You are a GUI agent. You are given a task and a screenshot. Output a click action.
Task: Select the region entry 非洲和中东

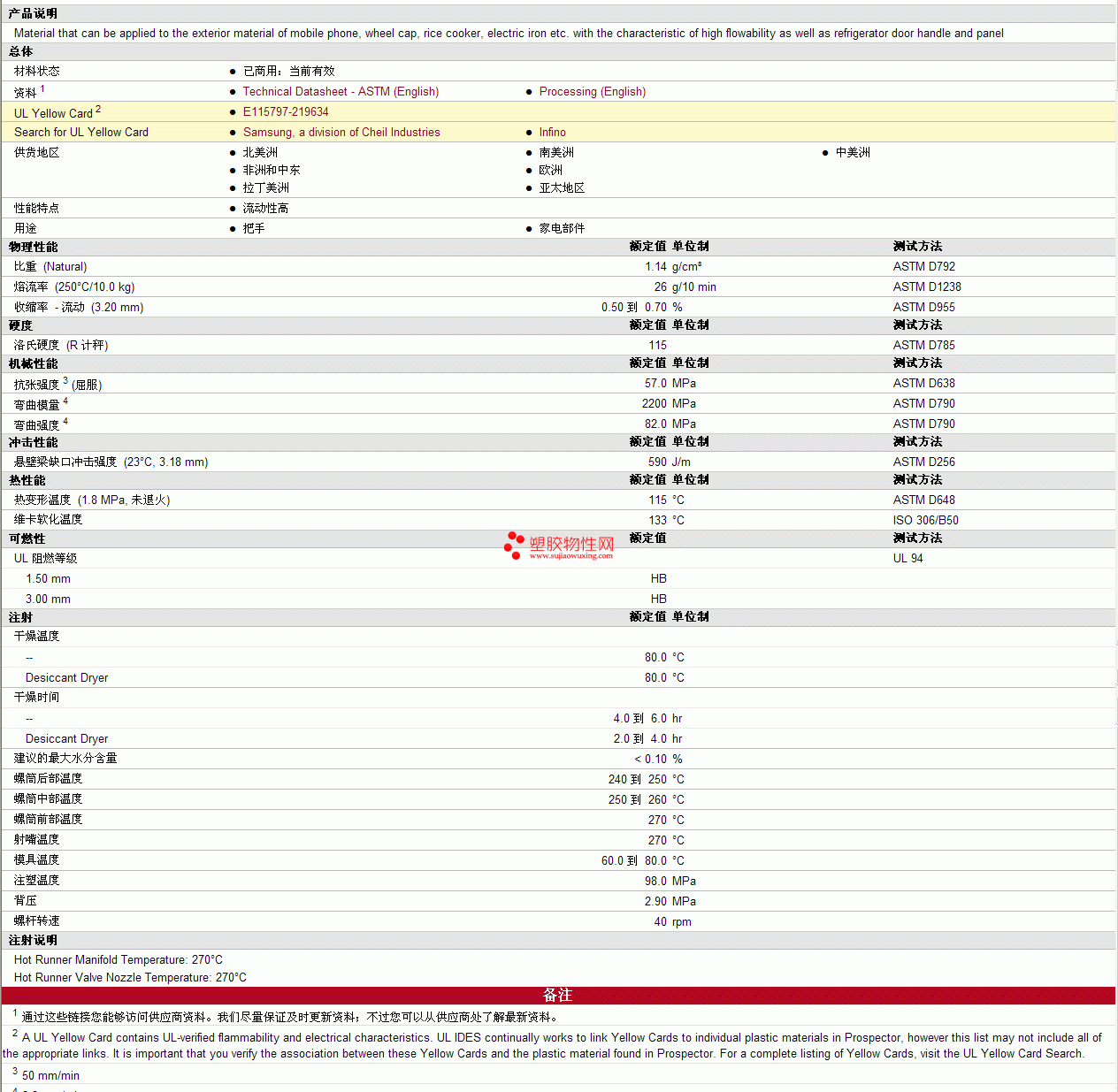(x=272, y=171)
